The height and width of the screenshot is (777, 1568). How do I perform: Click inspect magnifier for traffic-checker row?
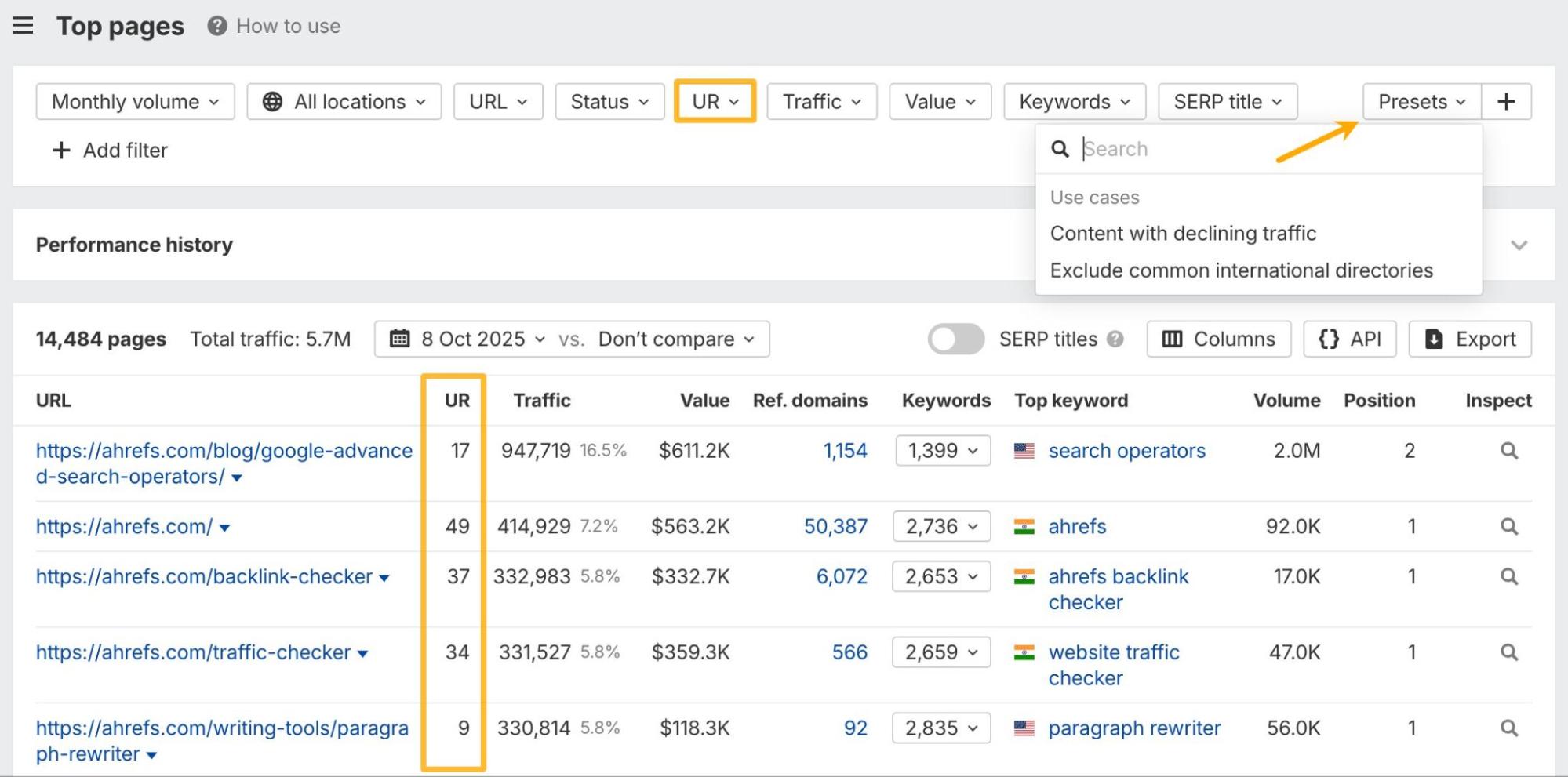(1508, 652)
